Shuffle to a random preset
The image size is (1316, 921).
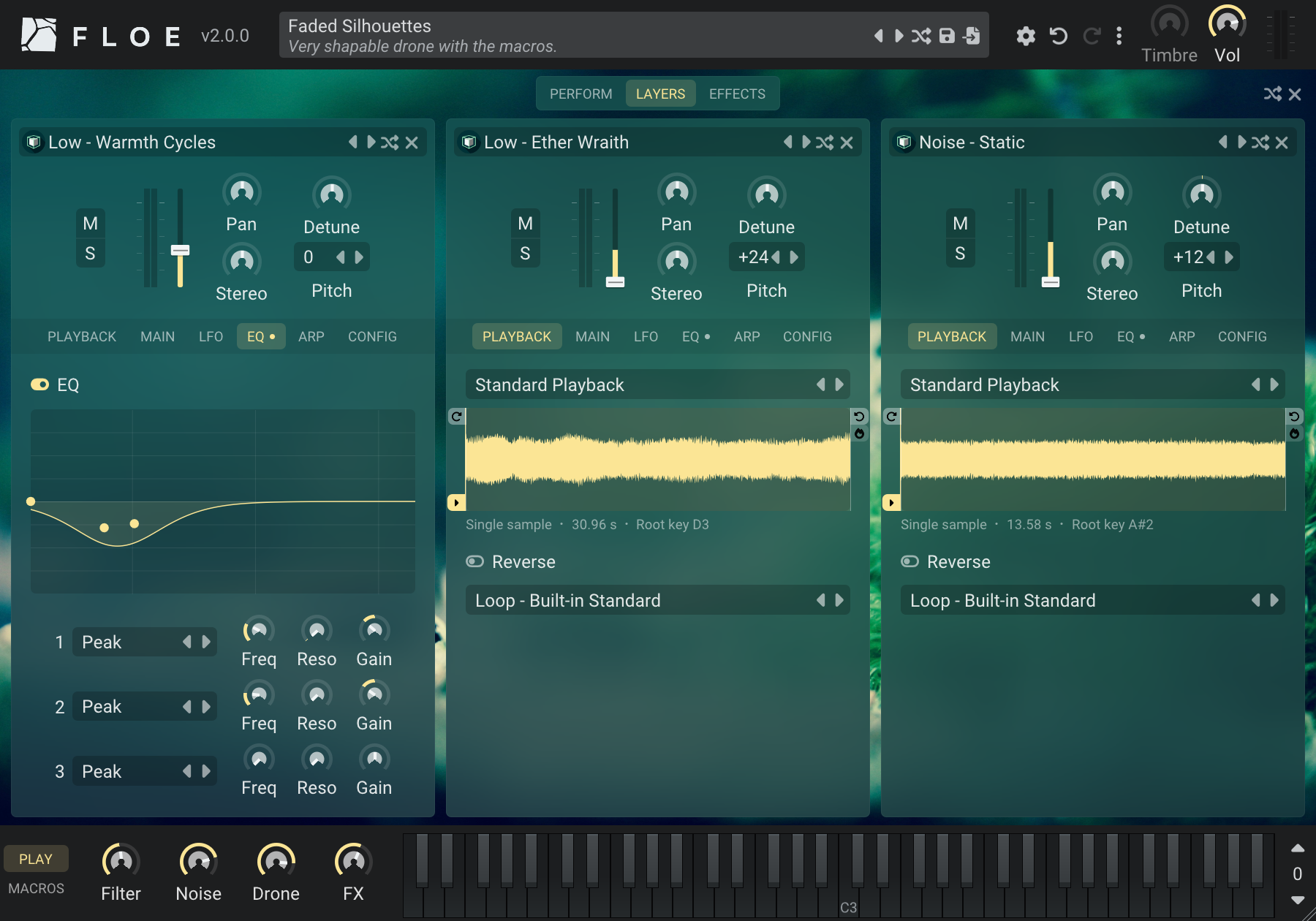[x=921, y=36]
